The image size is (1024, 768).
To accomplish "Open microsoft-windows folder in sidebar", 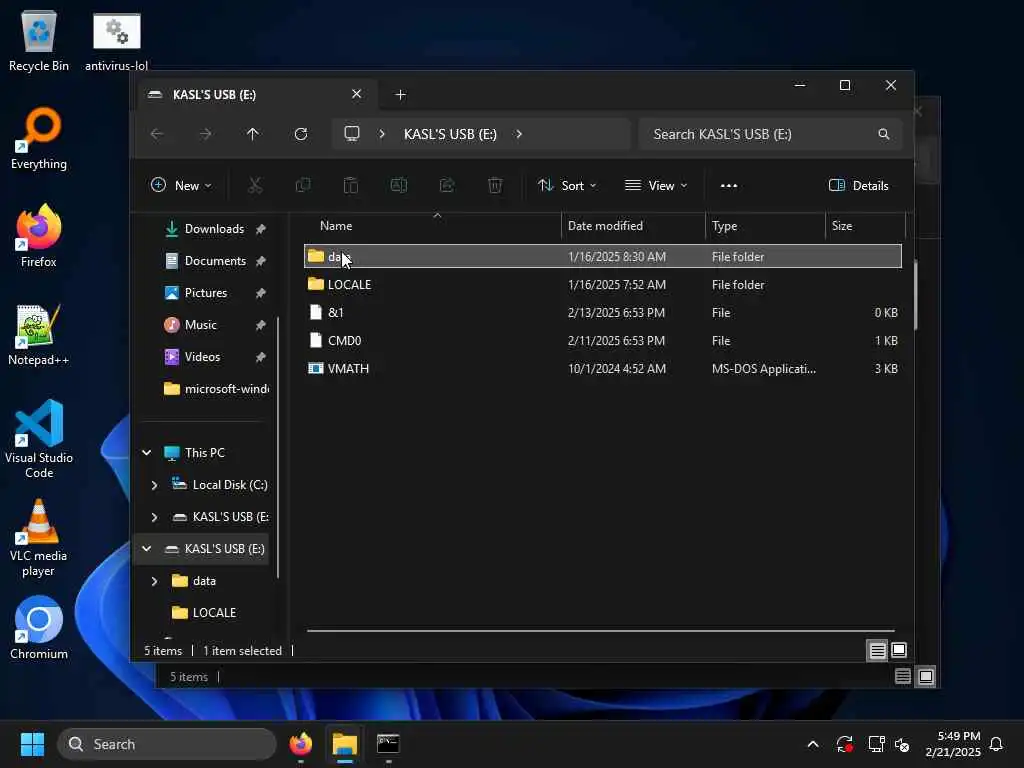I will click(216, 389).
